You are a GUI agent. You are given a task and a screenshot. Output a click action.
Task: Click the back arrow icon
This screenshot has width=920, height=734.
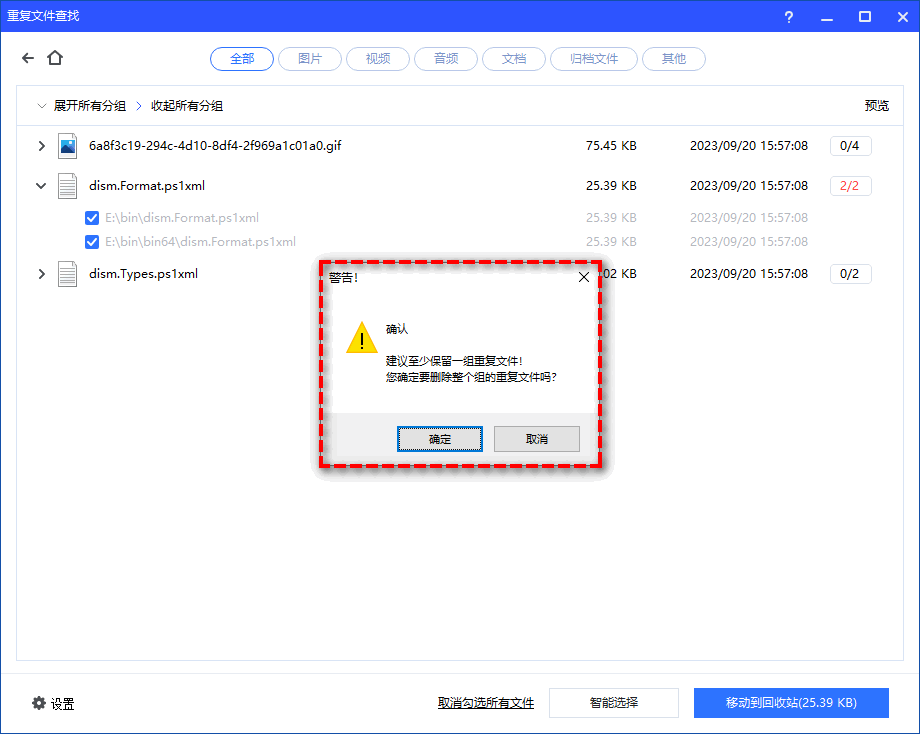point(28,59)
